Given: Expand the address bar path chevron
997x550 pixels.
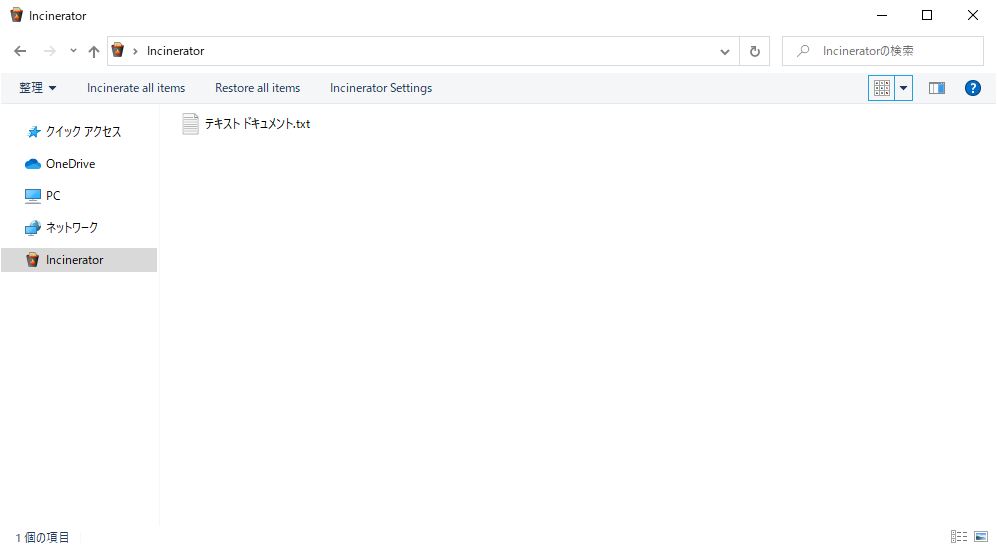Looking at the screenshot, I should 135,52.
